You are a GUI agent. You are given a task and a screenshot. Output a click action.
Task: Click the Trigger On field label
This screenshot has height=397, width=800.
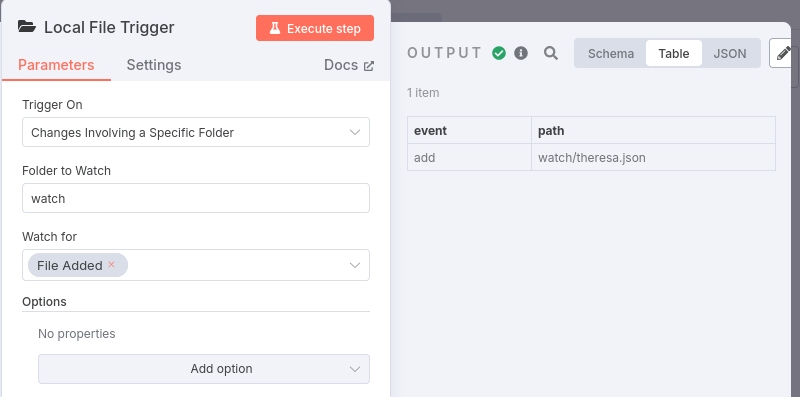[52, 105]
